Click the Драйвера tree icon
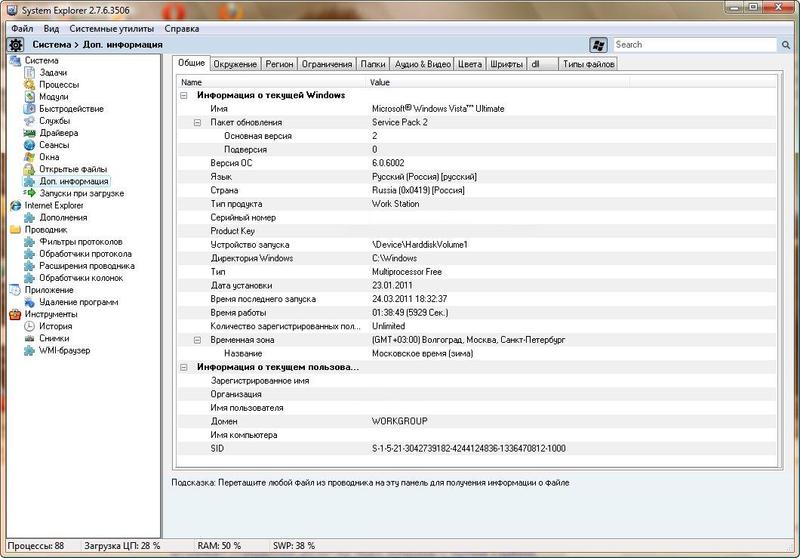The height and width of the screenshot is (558, 800). (30, 133)
